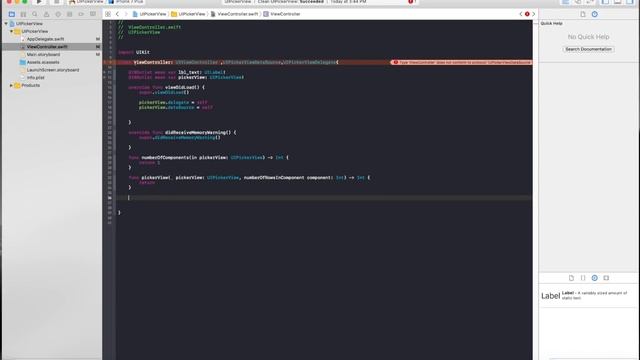This screenshot has height=360, width=640.
Task: Jump to next issue arrow
Action: pyautogui.click(x=533, y=14)
